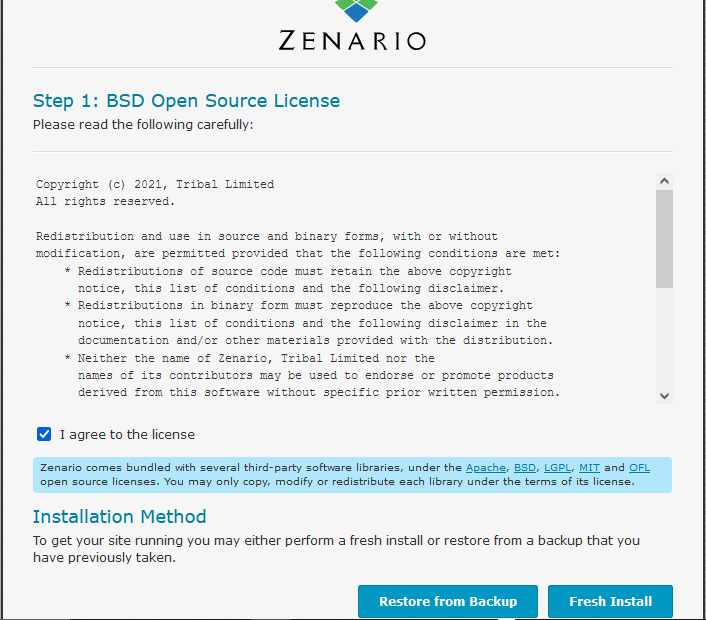Image resolution: width=706 pixels, height=620 pixels.
Task: Click the scrollbar track below the thumb
Action: [x=664, y=340]
